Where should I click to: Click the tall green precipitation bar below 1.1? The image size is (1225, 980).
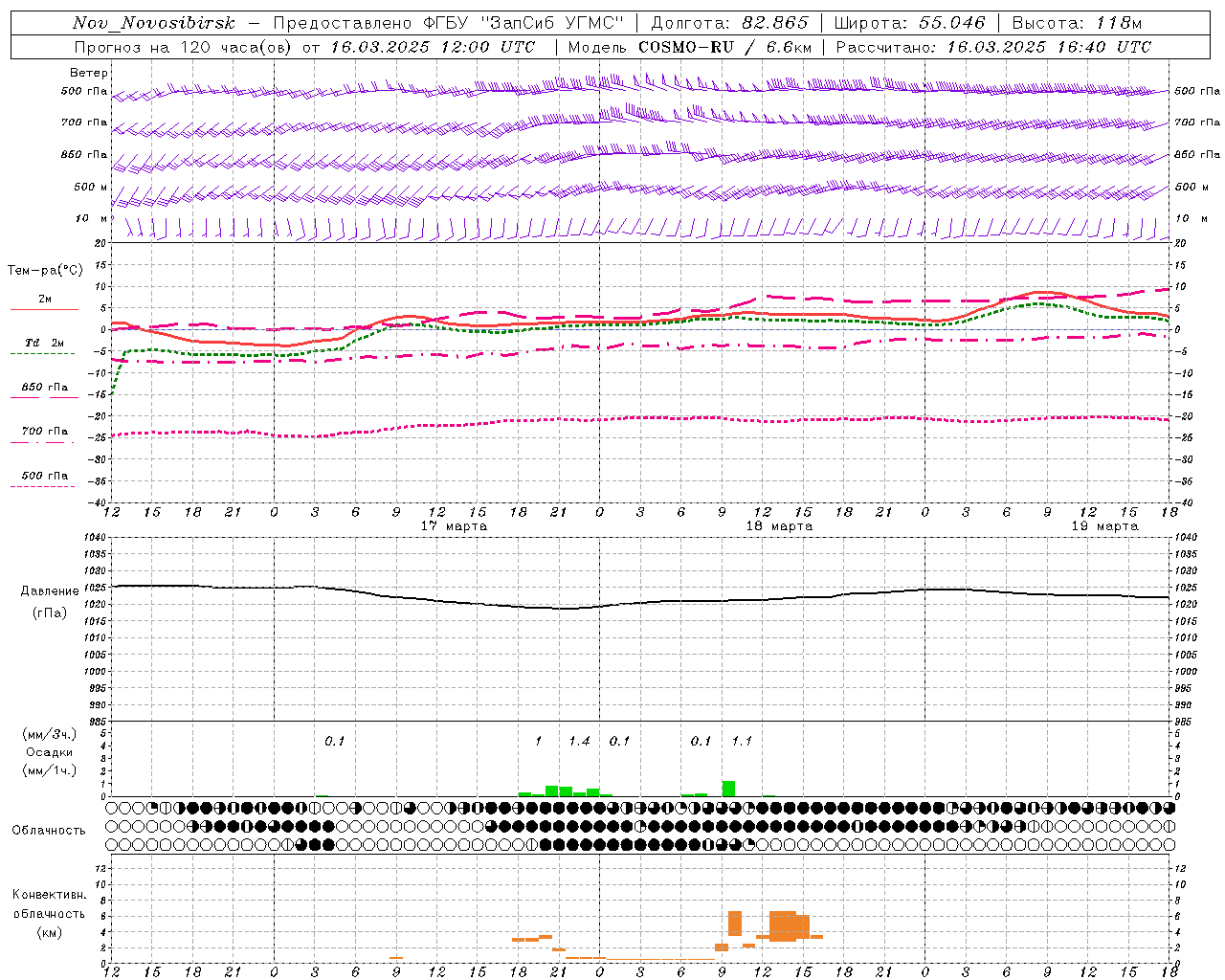[728, 789]
